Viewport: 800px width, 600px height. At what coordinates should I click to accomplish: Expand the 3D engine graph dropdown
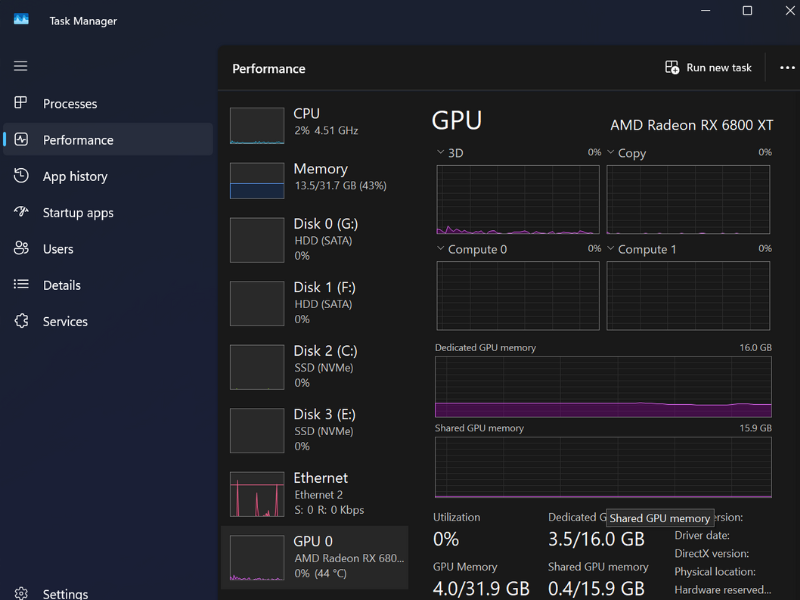441,153
